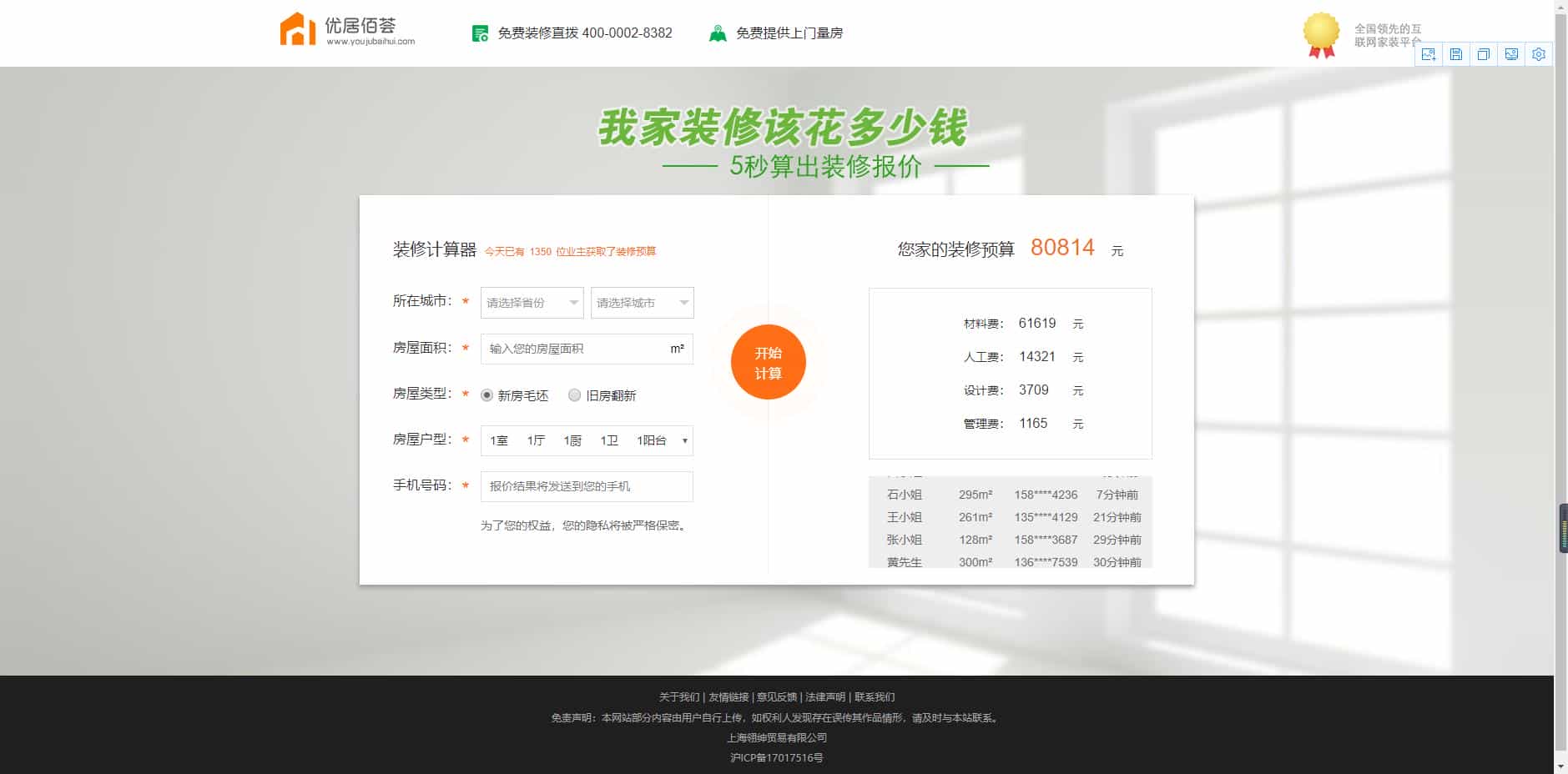Click the 设计费 value 3709

pos(1034,390)
